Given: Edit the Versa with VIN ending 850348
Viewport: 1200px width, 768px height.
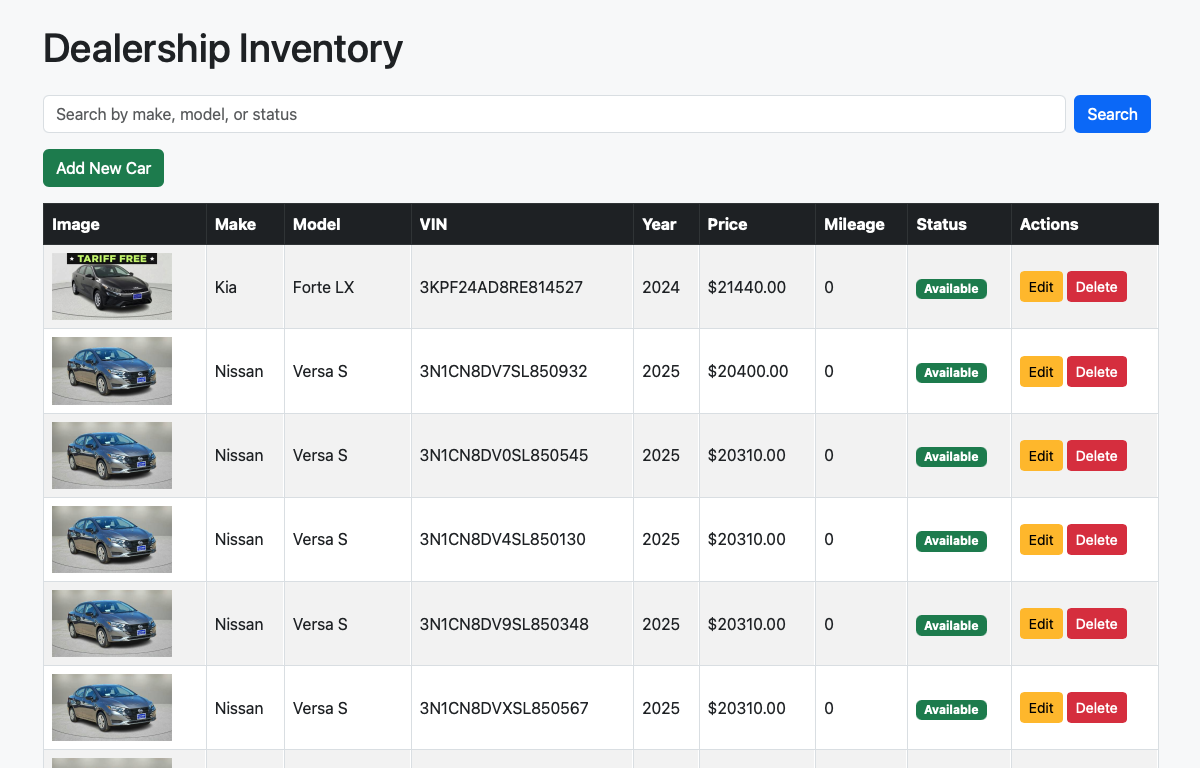Looking at the screenshot, I should pos(1041,624).
